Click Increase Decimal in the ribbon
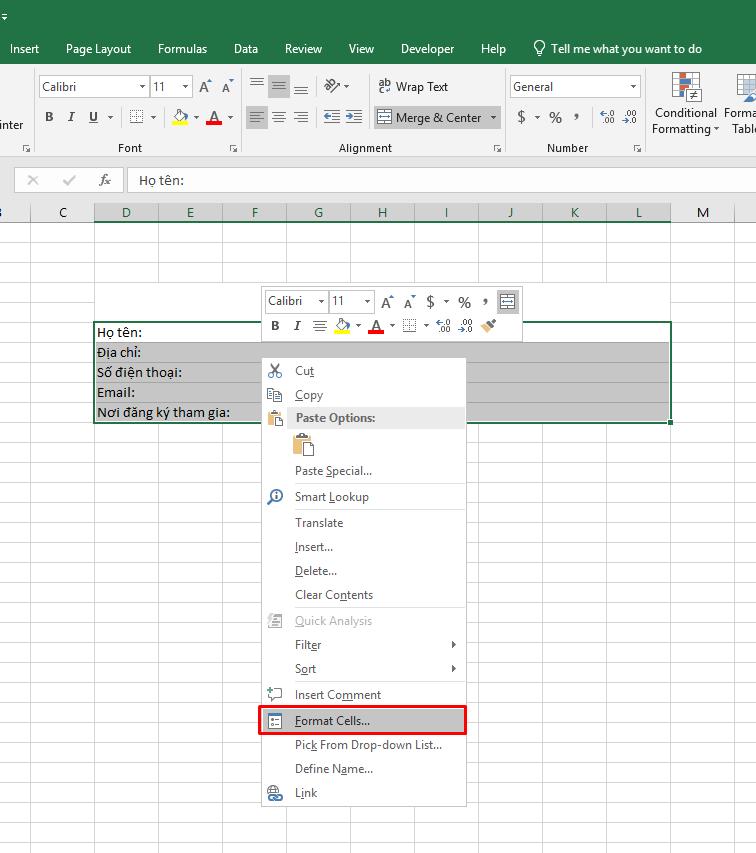The image size is (756, 853). click(x=607, y=117)
